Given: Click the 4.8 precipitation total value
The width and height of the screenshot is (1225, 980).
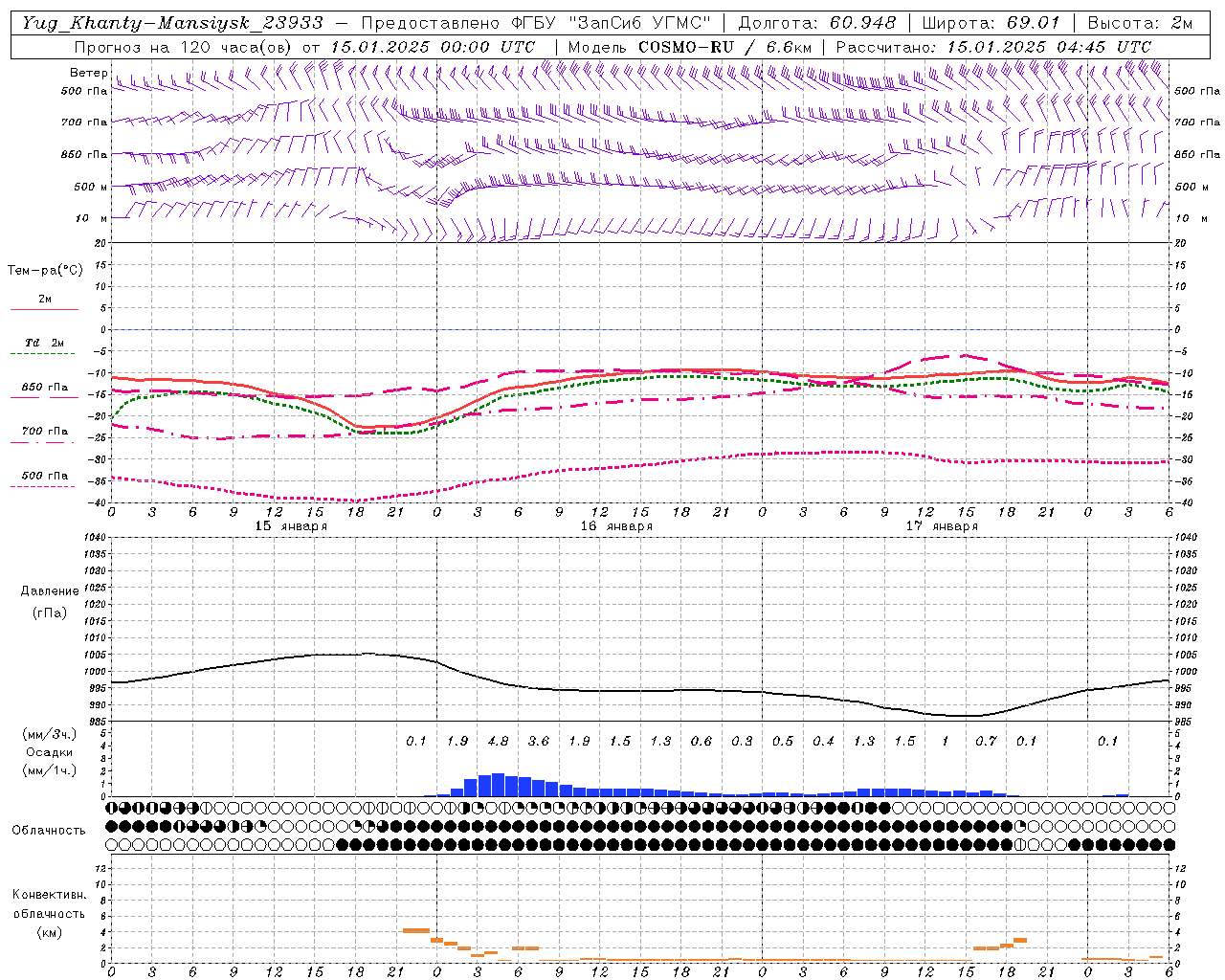Looking at the screenshot, I should (x=498, y=742).
